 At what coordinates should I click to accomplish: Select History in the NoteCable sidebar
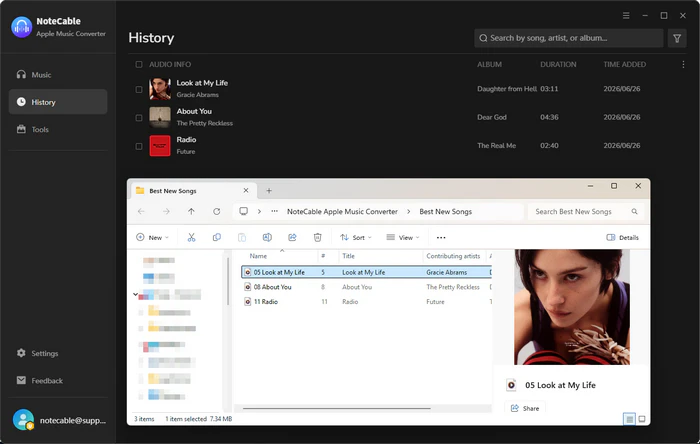pyautogui.click(x=58, y=102)
